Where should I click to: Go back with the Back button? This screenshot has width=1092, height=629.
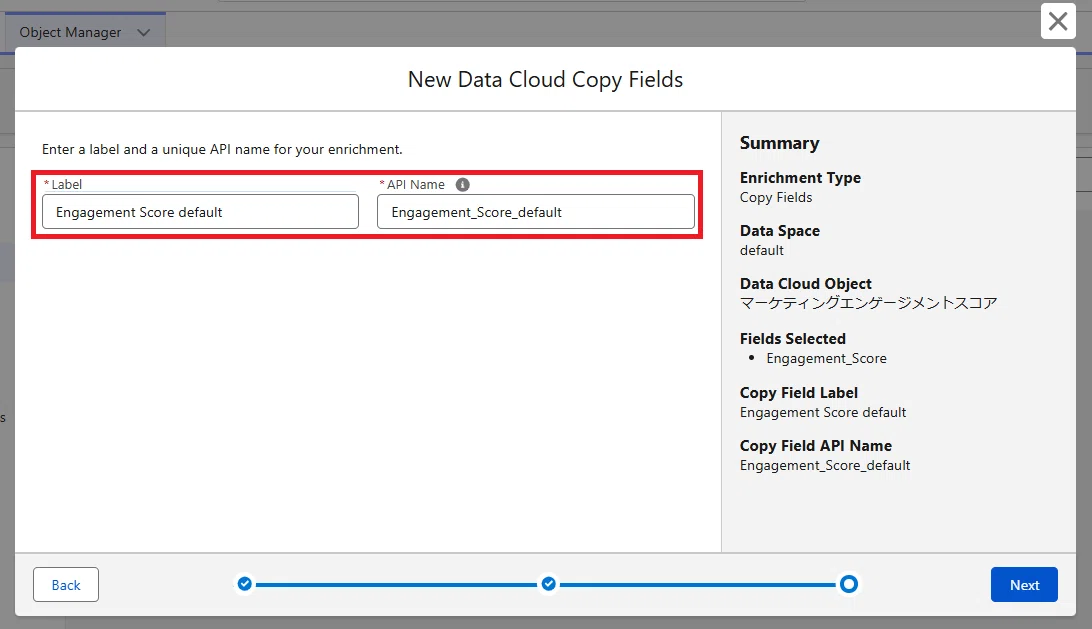[x=66, y=584]
